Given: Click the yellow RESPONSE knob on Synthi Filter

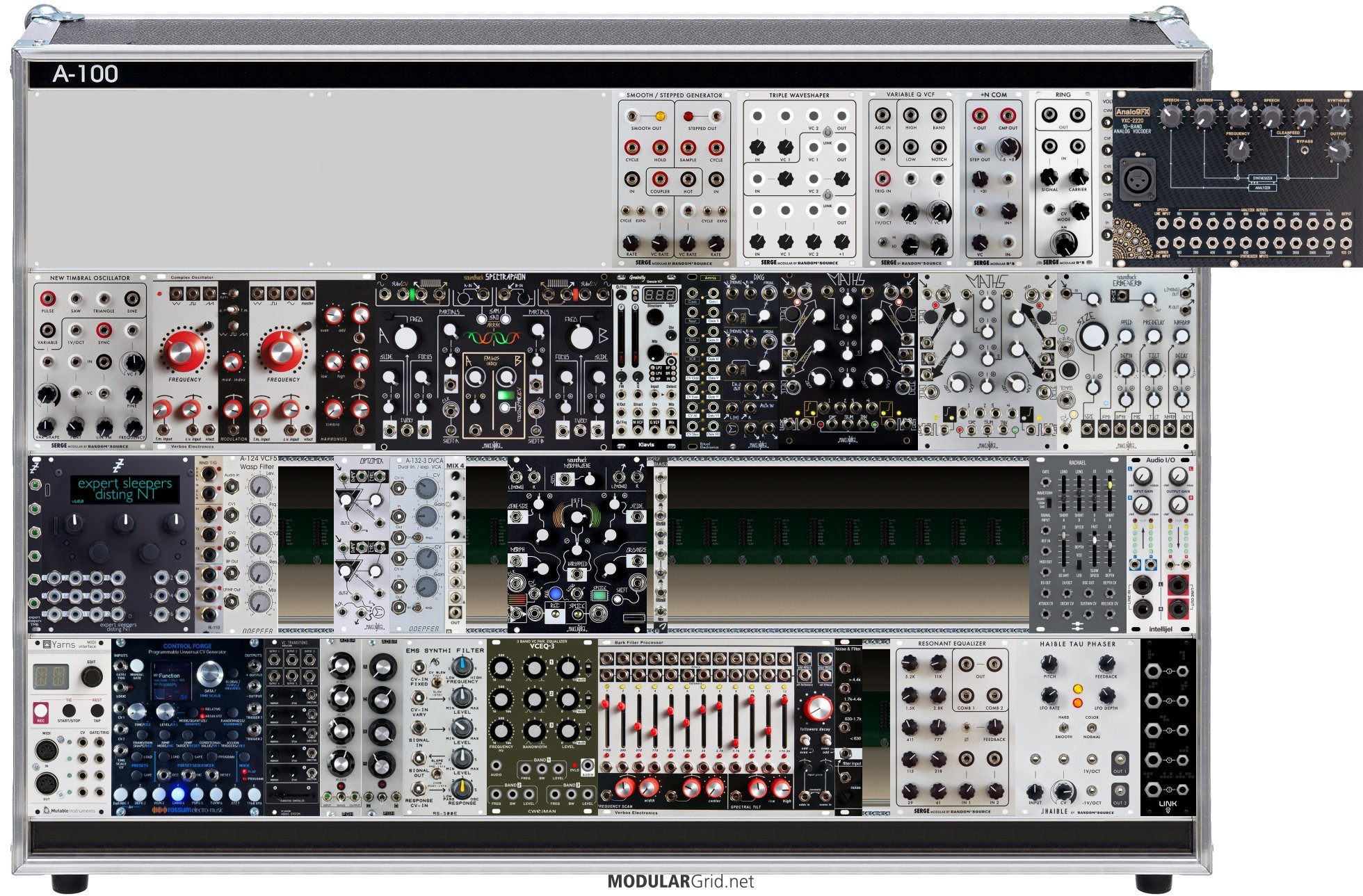Looking at the screenshot, I should click(x=462, y=788).
